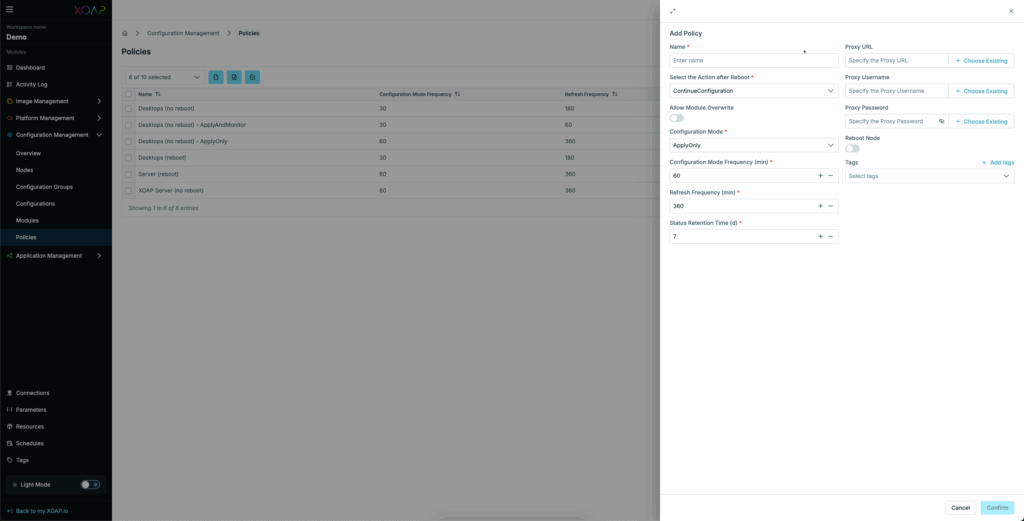Open the hamburger menu in sidebar header
Viewport: 1024px width, 521px height.
click(x=10, y=10)
